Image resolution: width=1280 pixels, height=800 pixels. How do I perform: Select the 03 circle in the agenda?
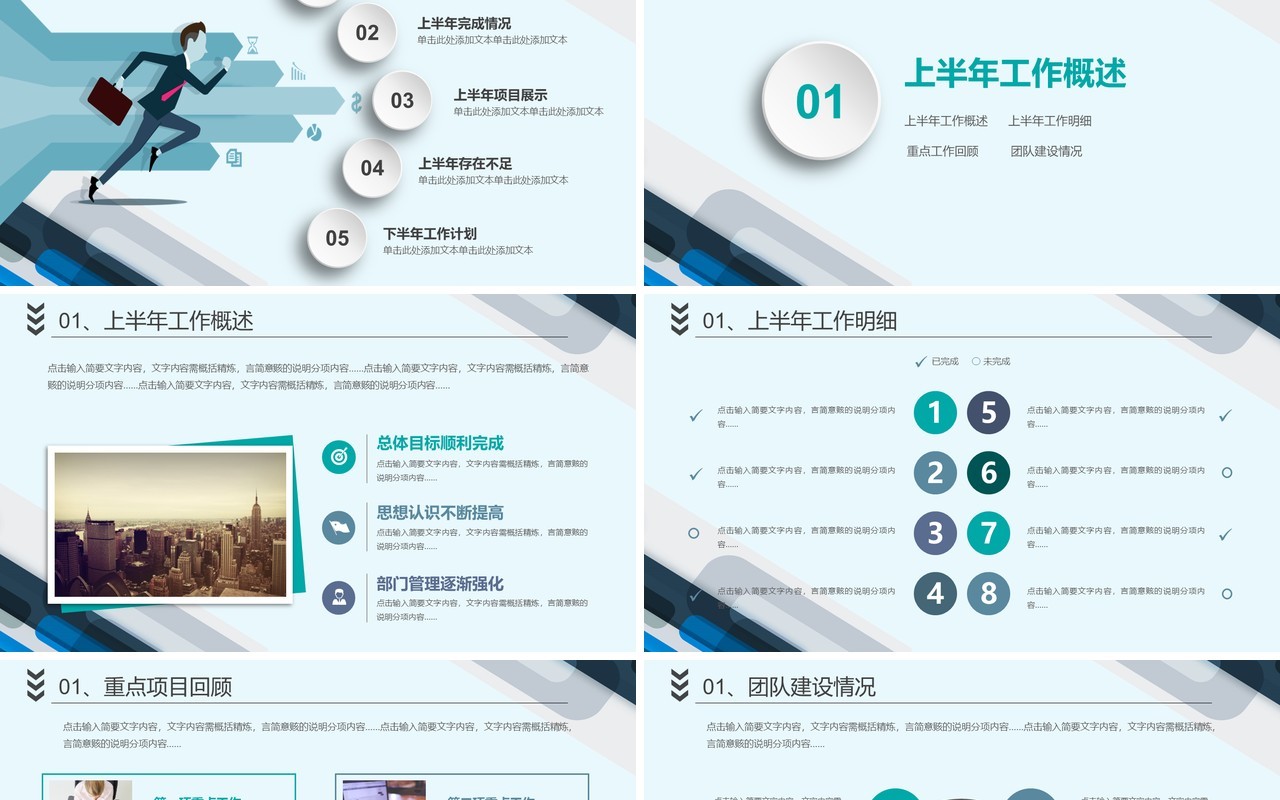tap(402, 101)
